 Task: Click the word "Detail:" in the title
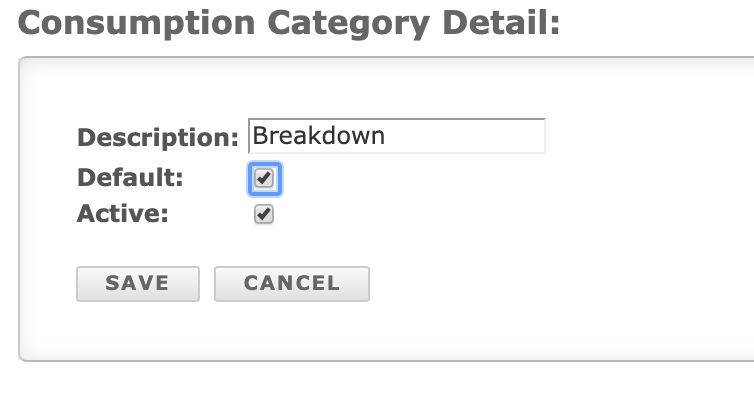[501, 23]
